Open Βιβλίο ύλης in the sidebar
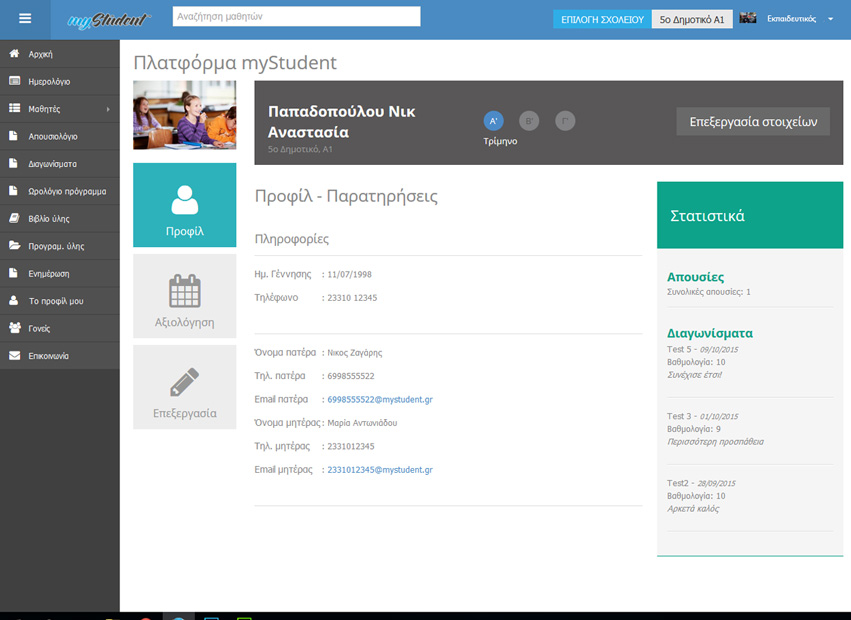851x620 pixels. (60, 218)
